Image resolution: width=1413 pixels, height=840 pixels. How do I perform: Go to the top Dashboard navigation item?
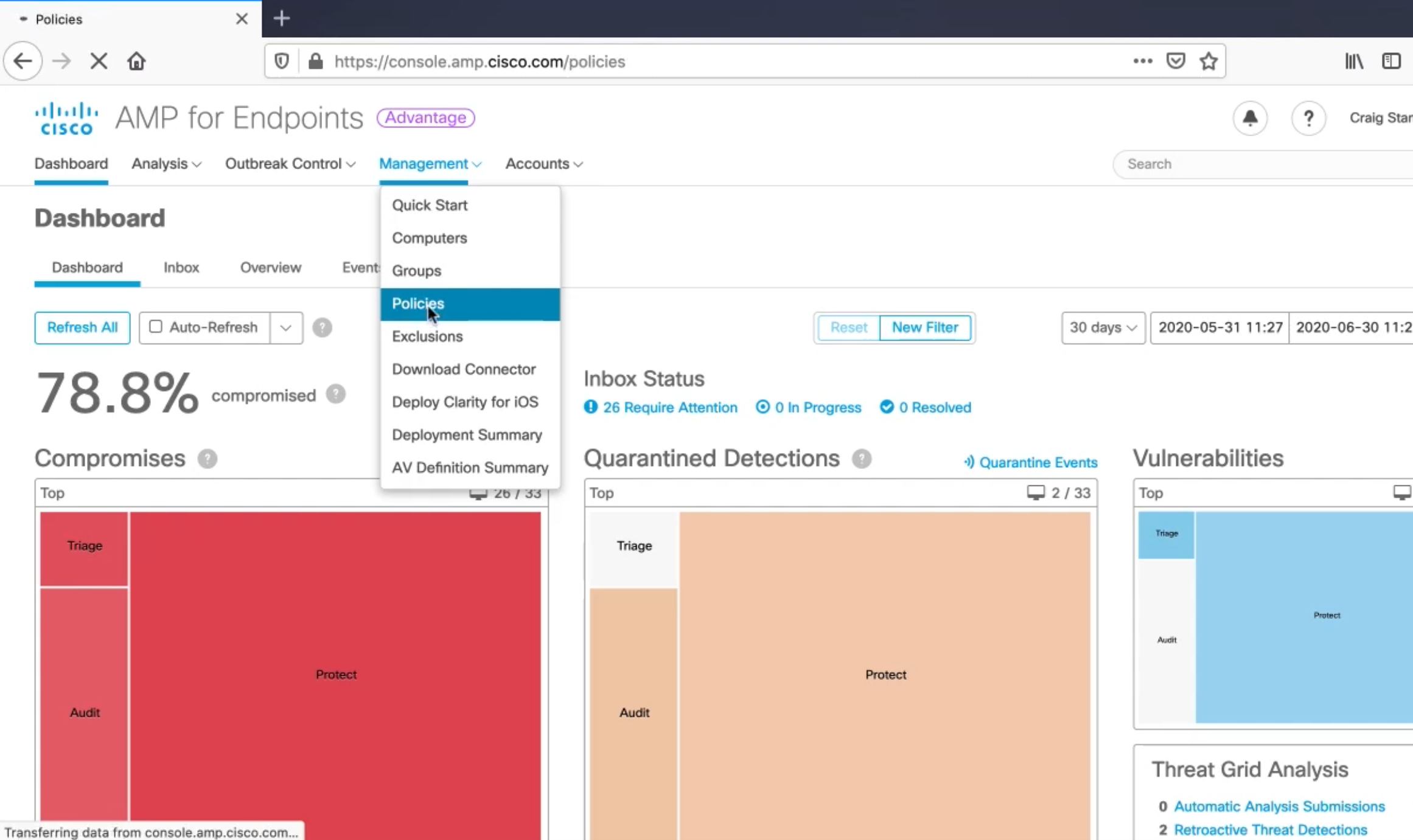point(71,164)
